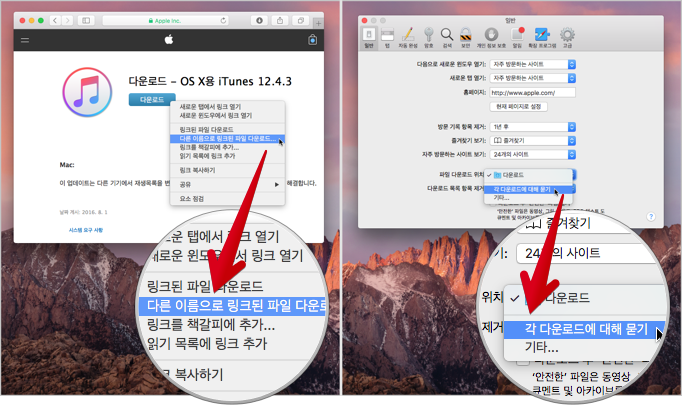Image resolution: width=682 pixels, height=405 pixels.
Task: Choose 새로운 탭에서 링크 열기 in Safari context menu
Action: 227,107
